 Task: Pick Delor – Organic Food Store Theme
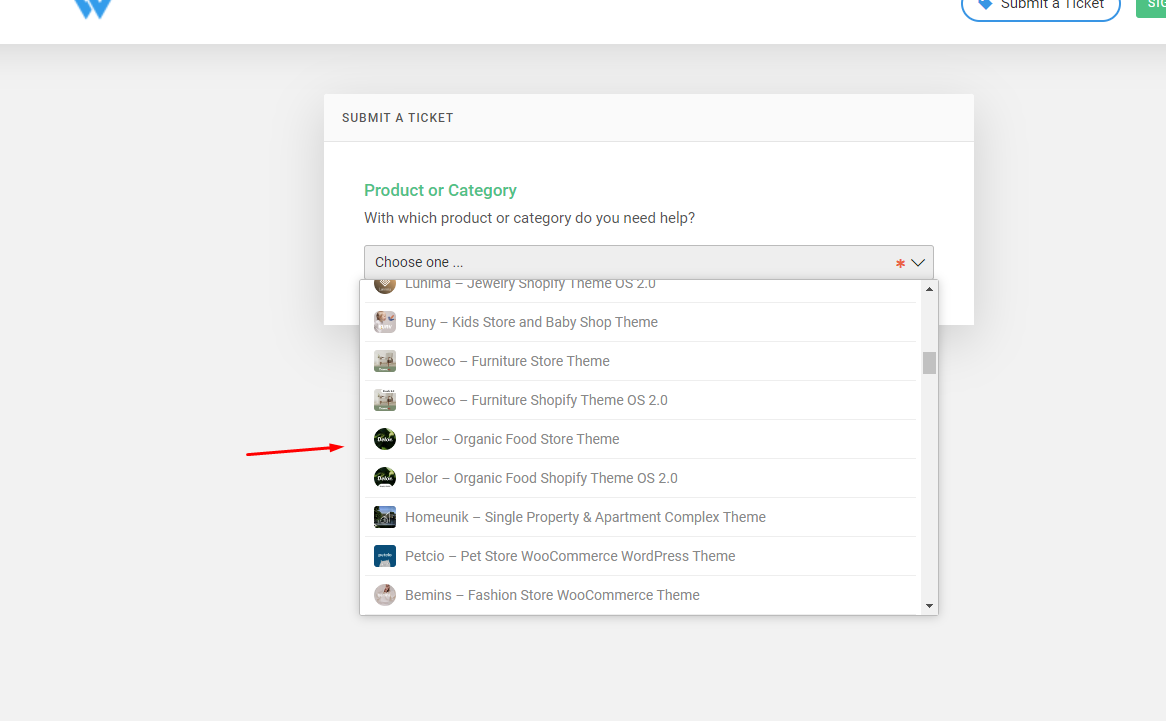pos(640,439)
